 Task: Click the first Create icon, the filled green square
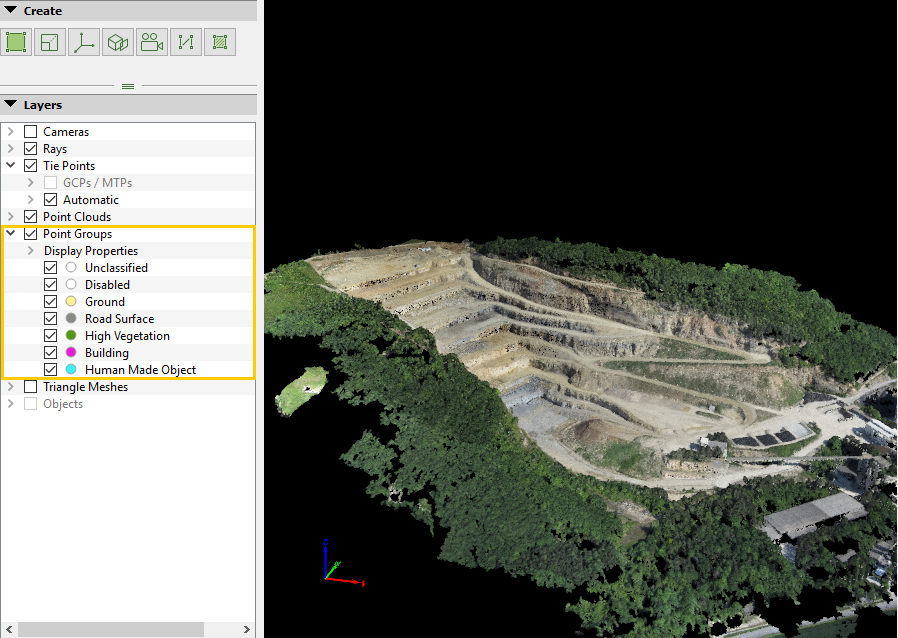tap(16, 42)
